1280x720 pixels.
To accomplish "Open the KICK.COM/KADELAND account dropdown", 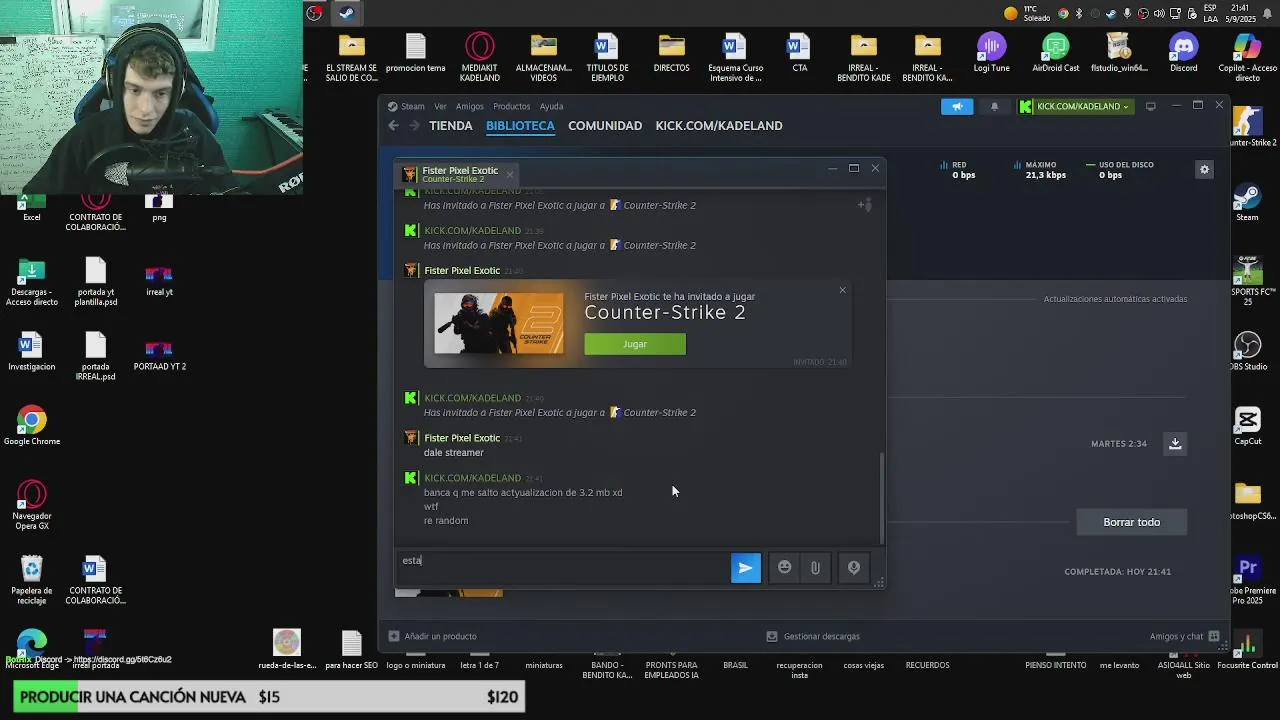I will point(1075,106).
